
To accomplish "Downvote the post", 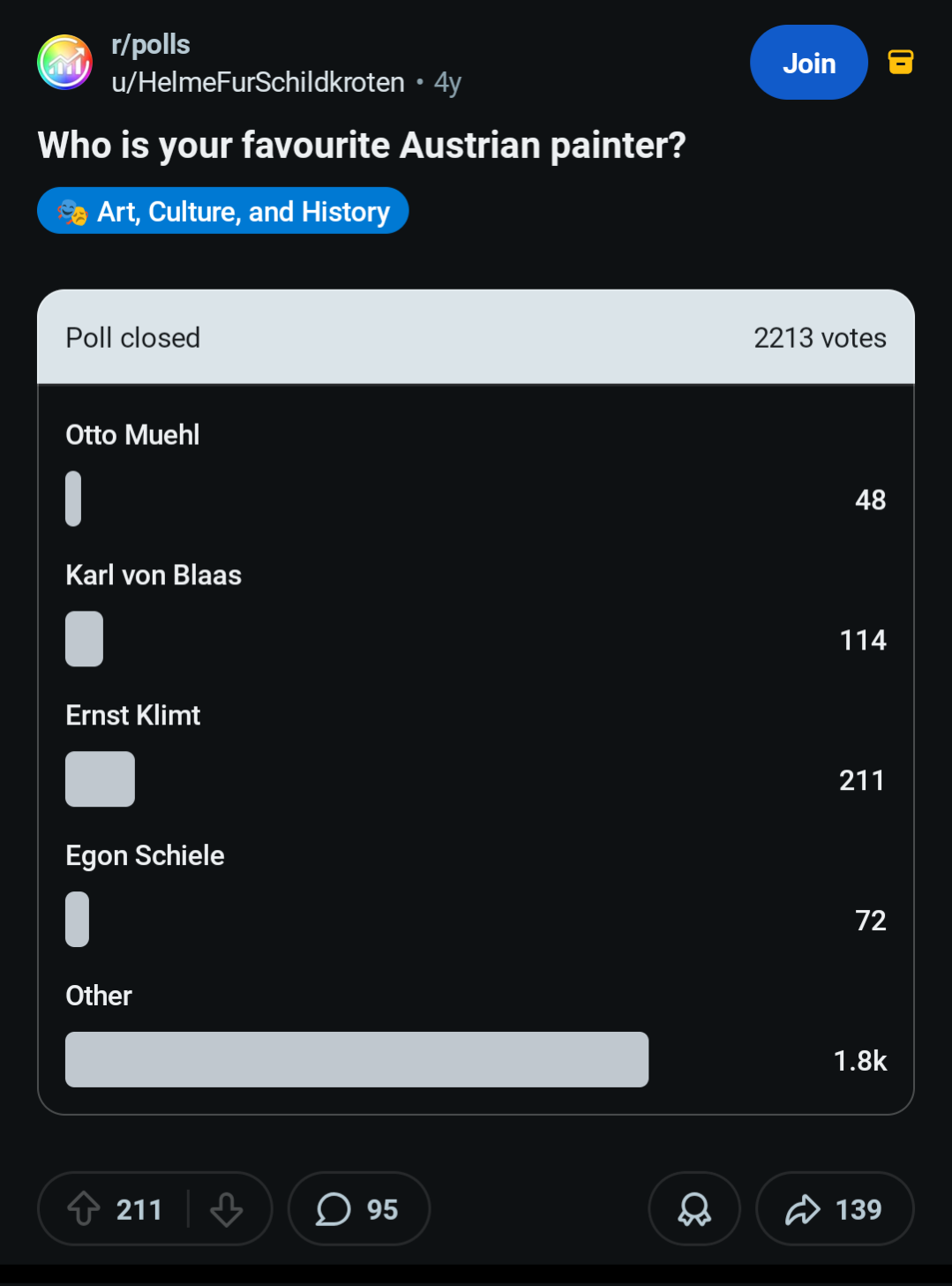I will point(227,1208).
